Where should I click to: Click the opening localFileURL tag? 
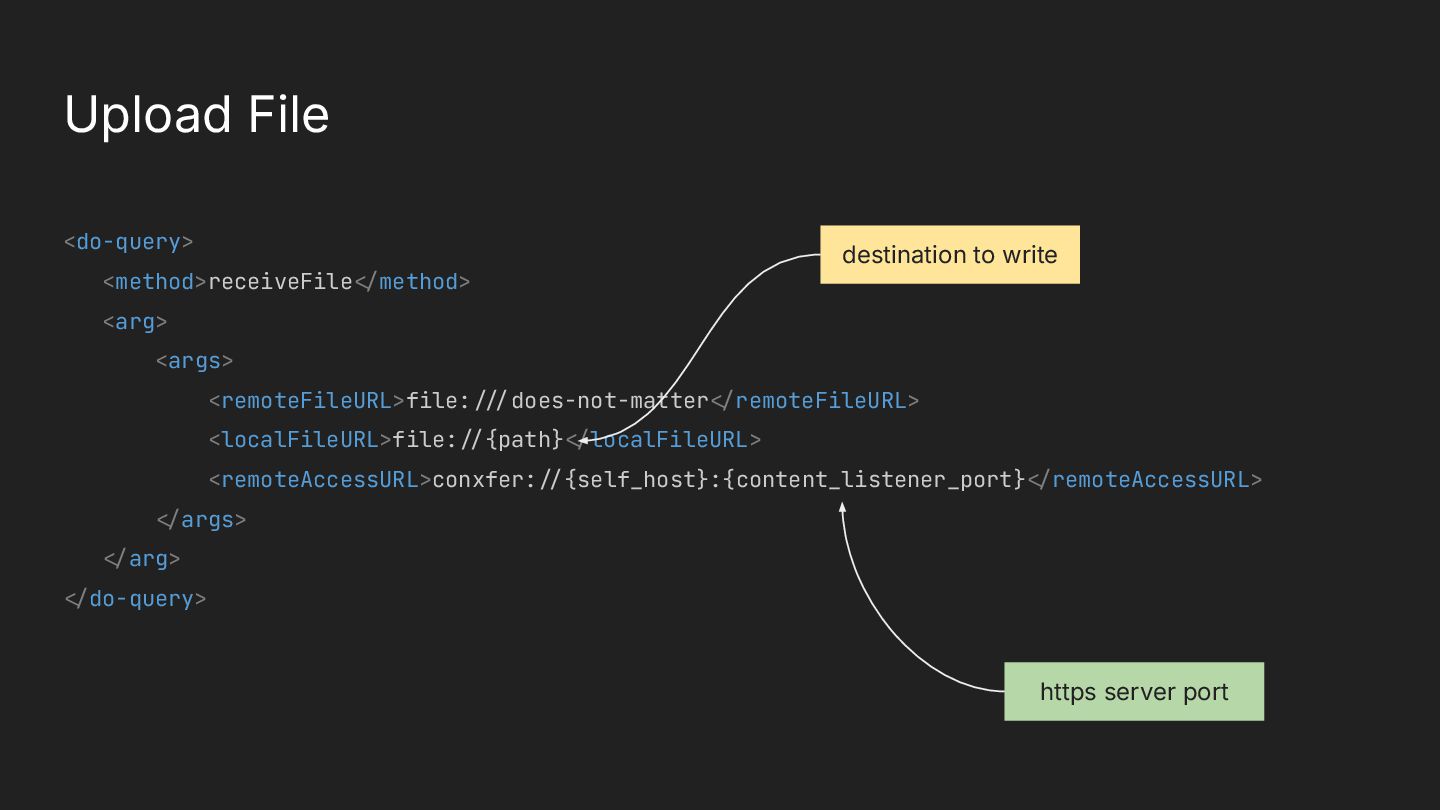tap(300, 440)
